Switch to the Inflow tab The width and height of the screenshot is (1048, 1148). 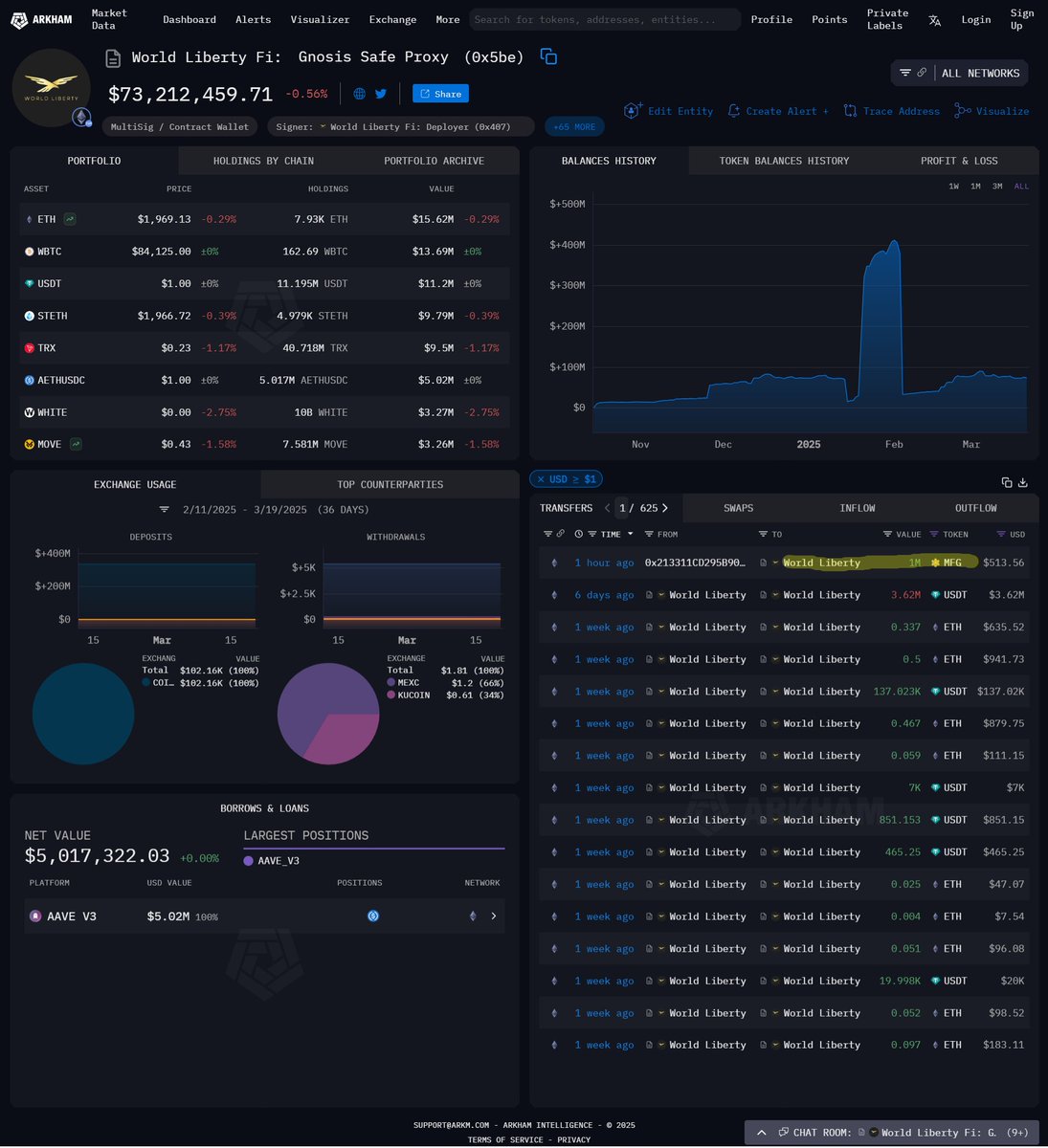pyautogui.click(x=858, y=508)
